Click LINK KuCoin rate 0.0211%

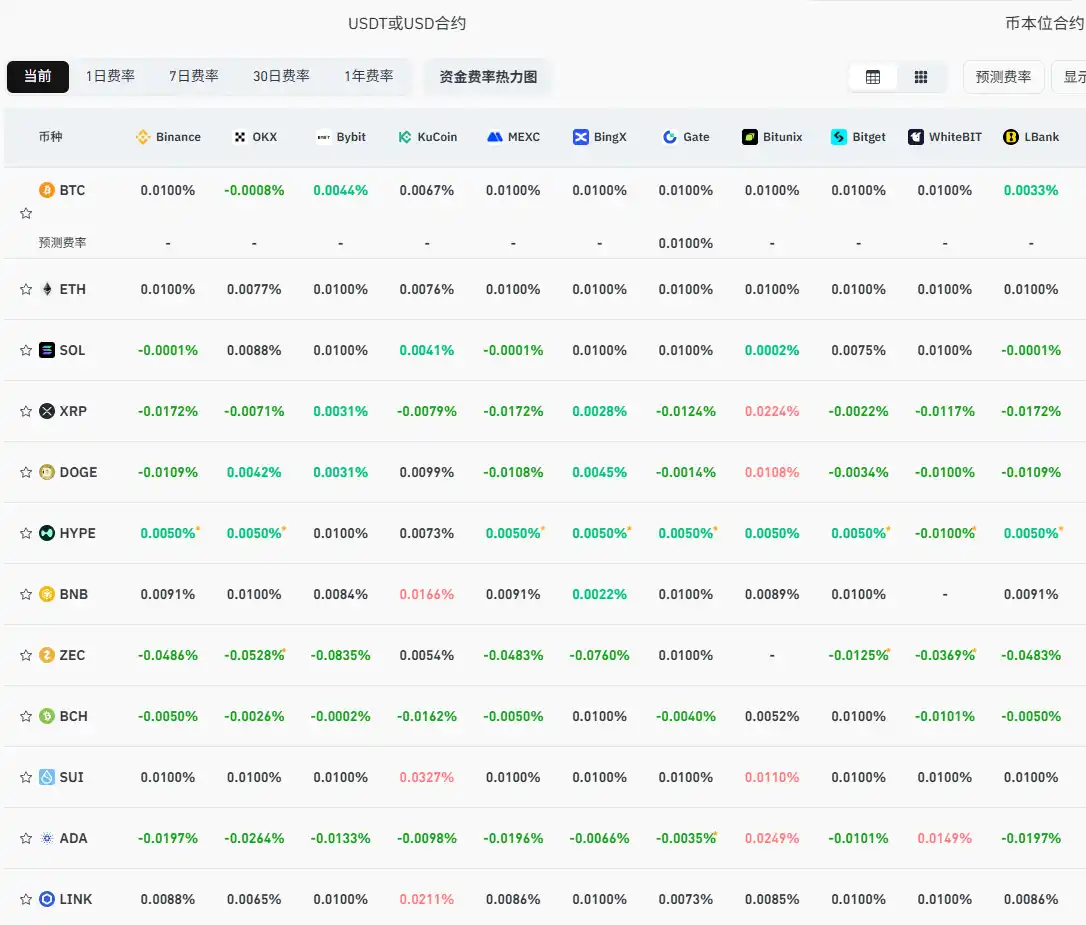(427, 899)
